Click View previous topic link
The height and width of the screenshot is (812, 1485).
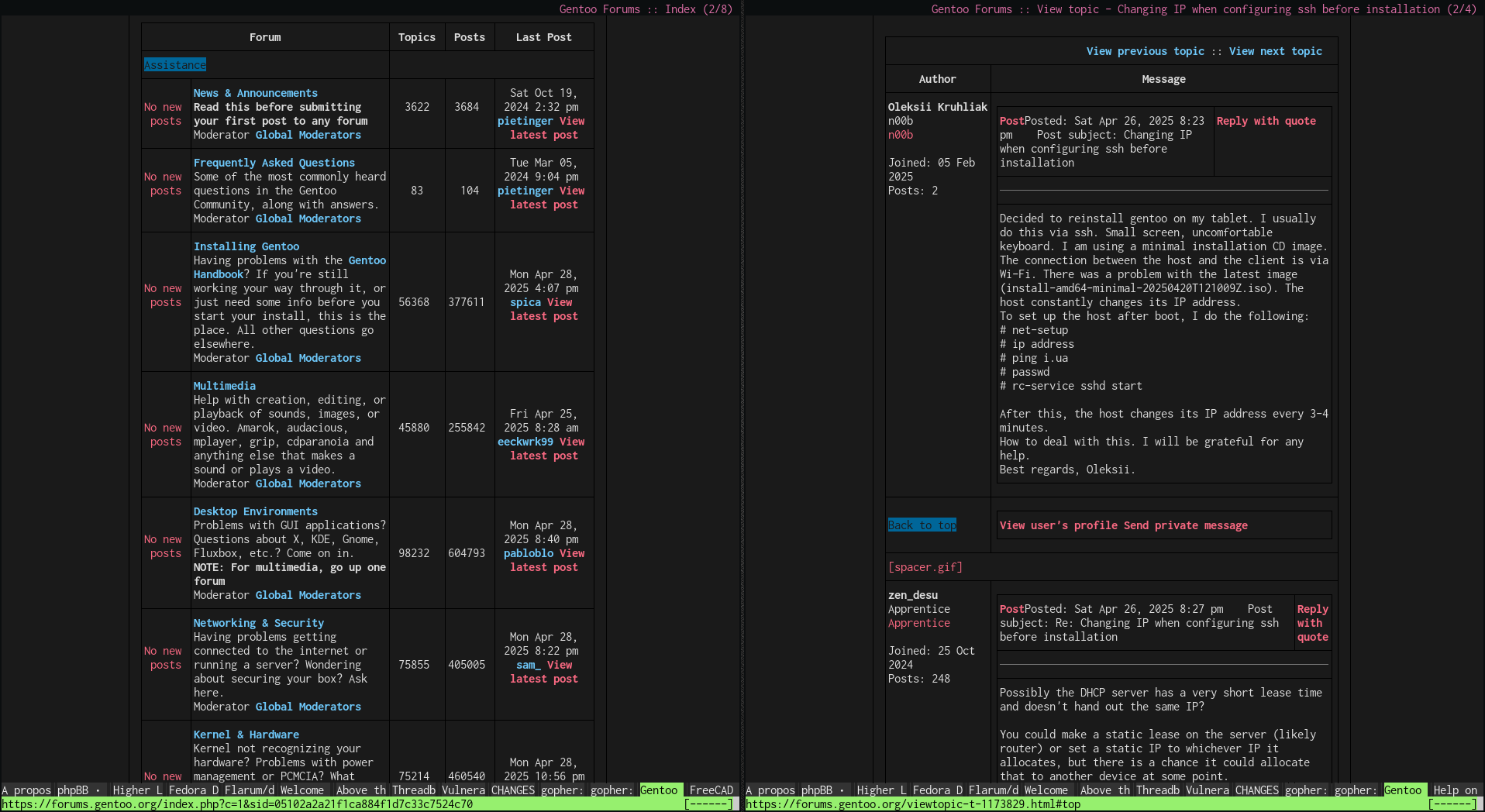(1145, 51)
